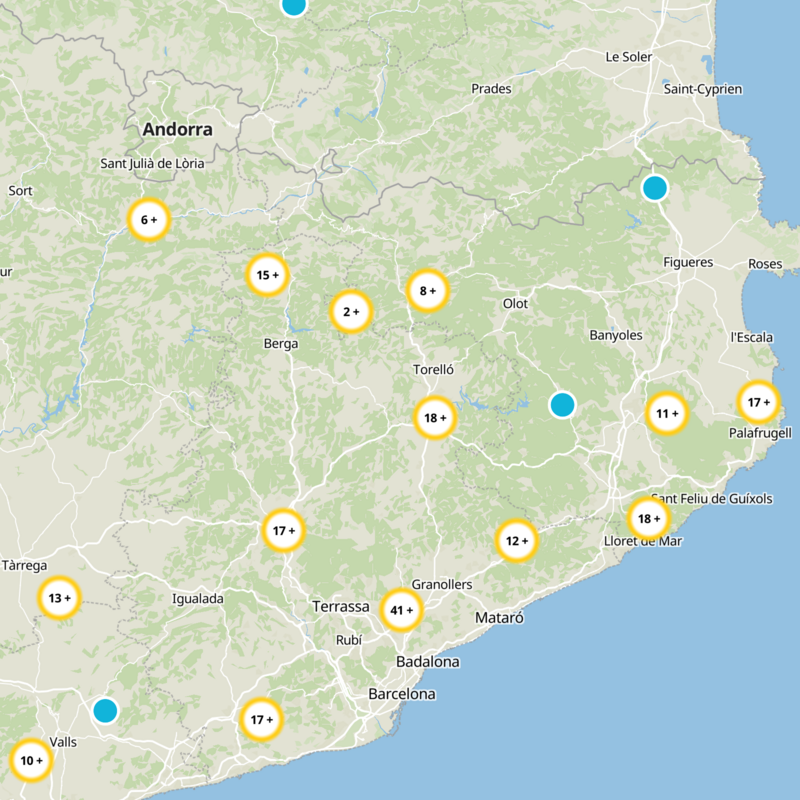
Task: Select the blue dot marker north of Figueres
Action: point(655,188)
